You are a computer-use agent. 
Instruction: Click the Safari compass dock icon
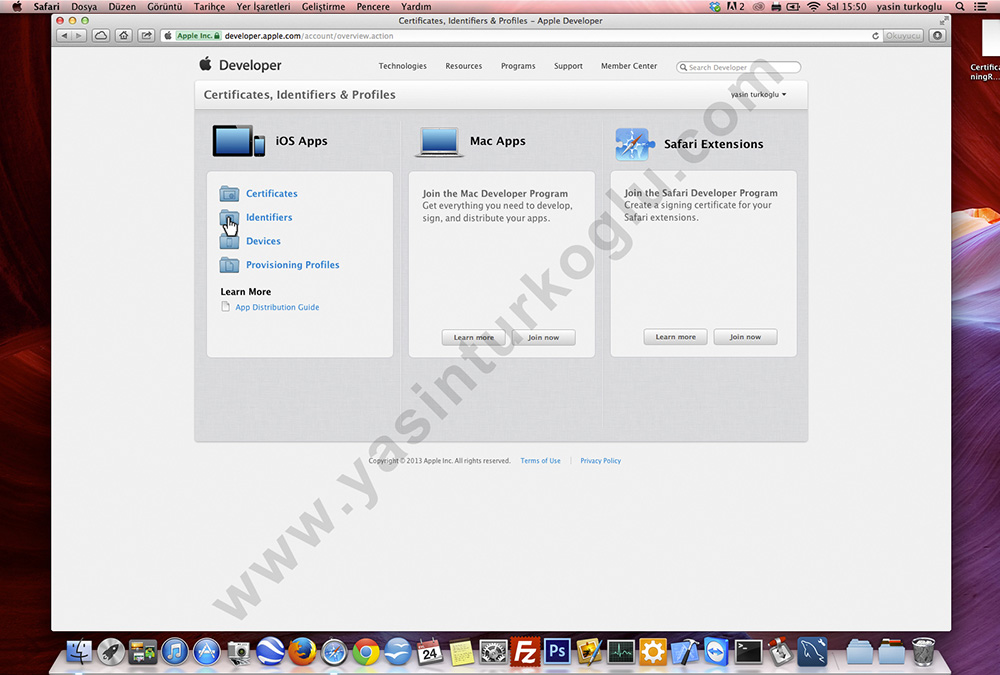click(334, 651)
